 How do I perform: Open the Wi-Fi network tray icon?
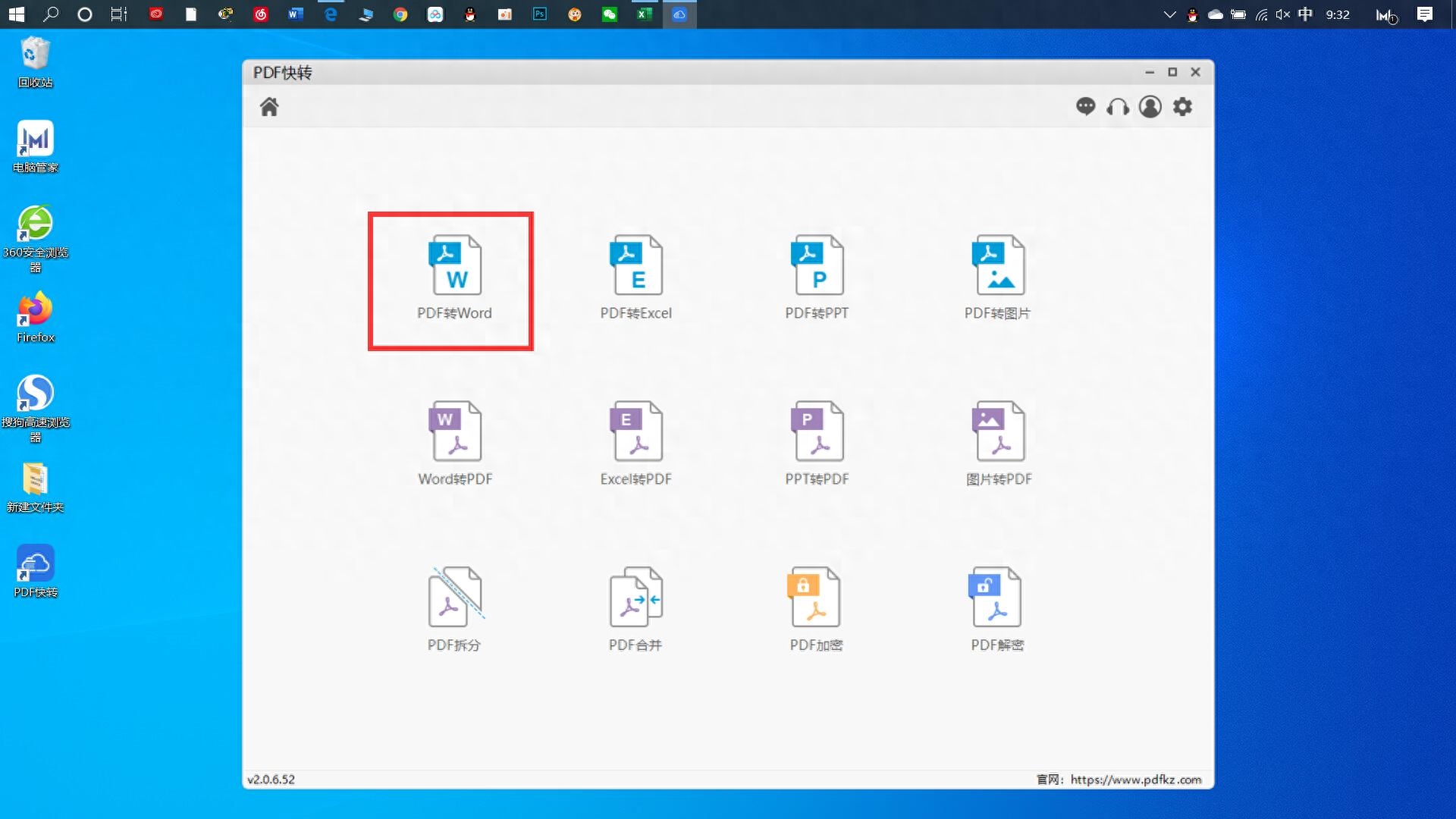(1261, 14)
